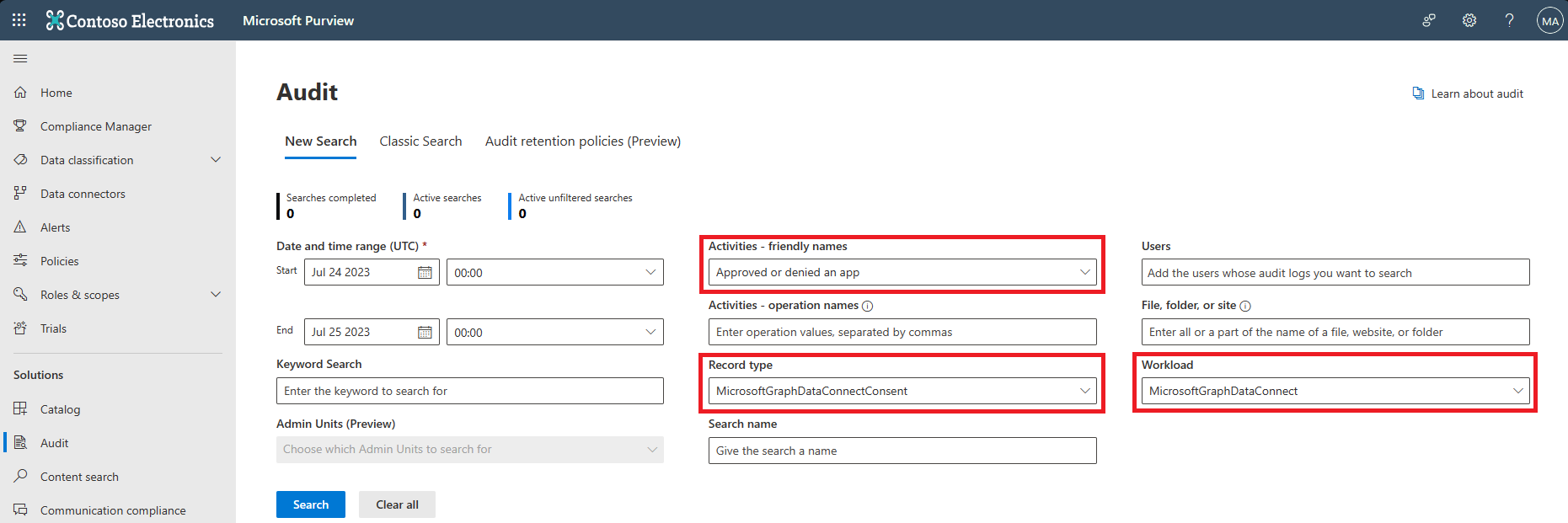
Task: Open the Learn about audit link
Action: [x=1477, y=93]
